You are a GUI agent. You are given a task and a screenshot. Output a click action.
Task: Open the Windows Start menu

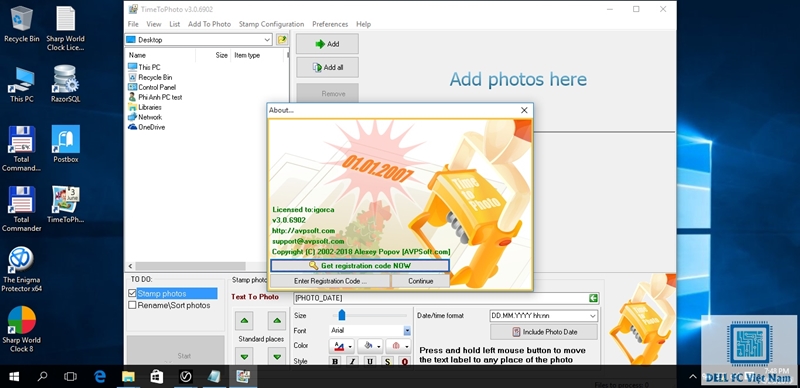14,377
